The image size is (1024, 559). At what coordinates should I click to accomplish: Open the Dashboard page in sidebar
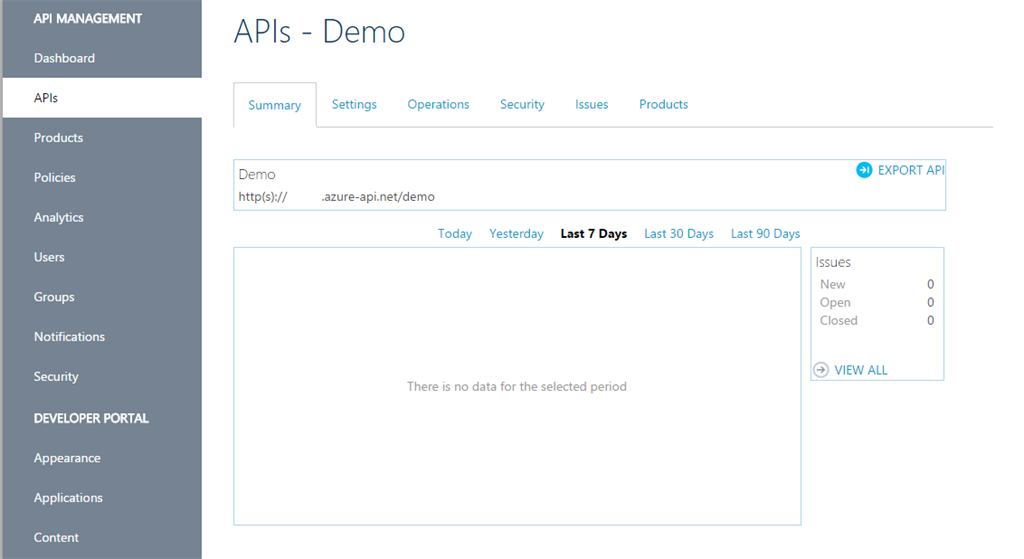pyautogui.click(x=64, y=58)
